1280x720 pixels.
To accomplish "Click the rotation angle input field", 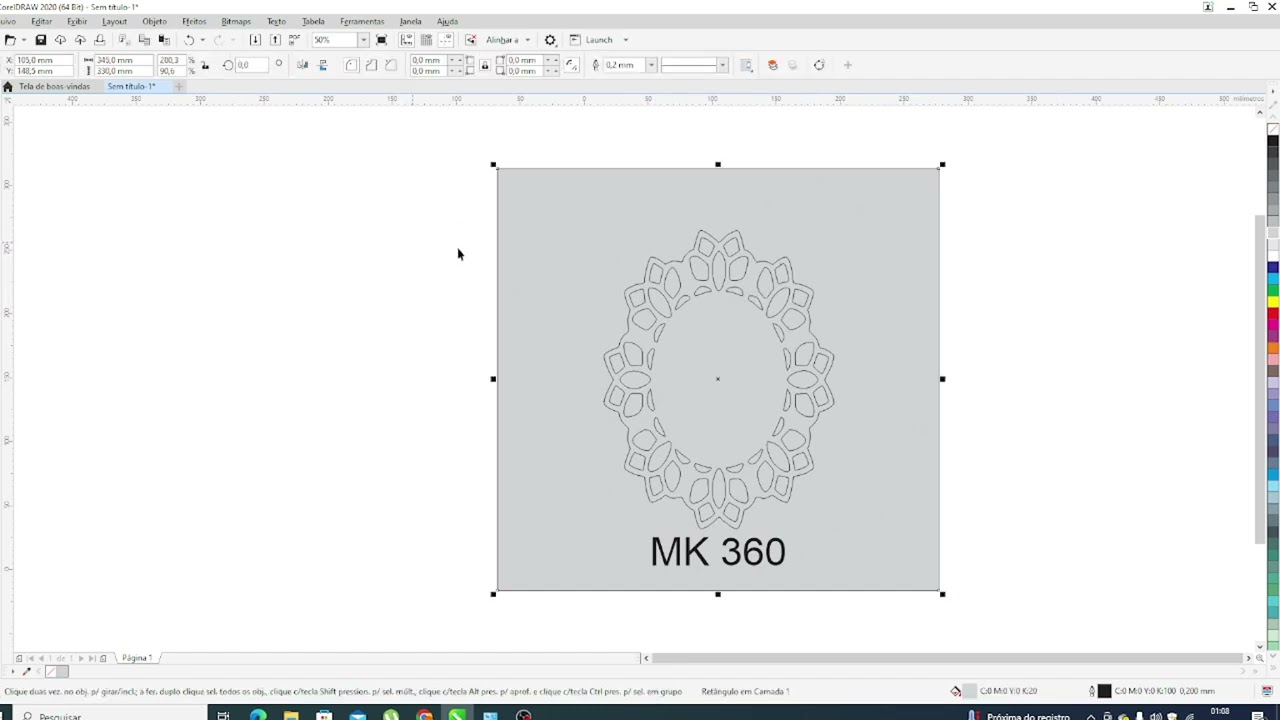I will pyautogui.click(x=251, y=65).
